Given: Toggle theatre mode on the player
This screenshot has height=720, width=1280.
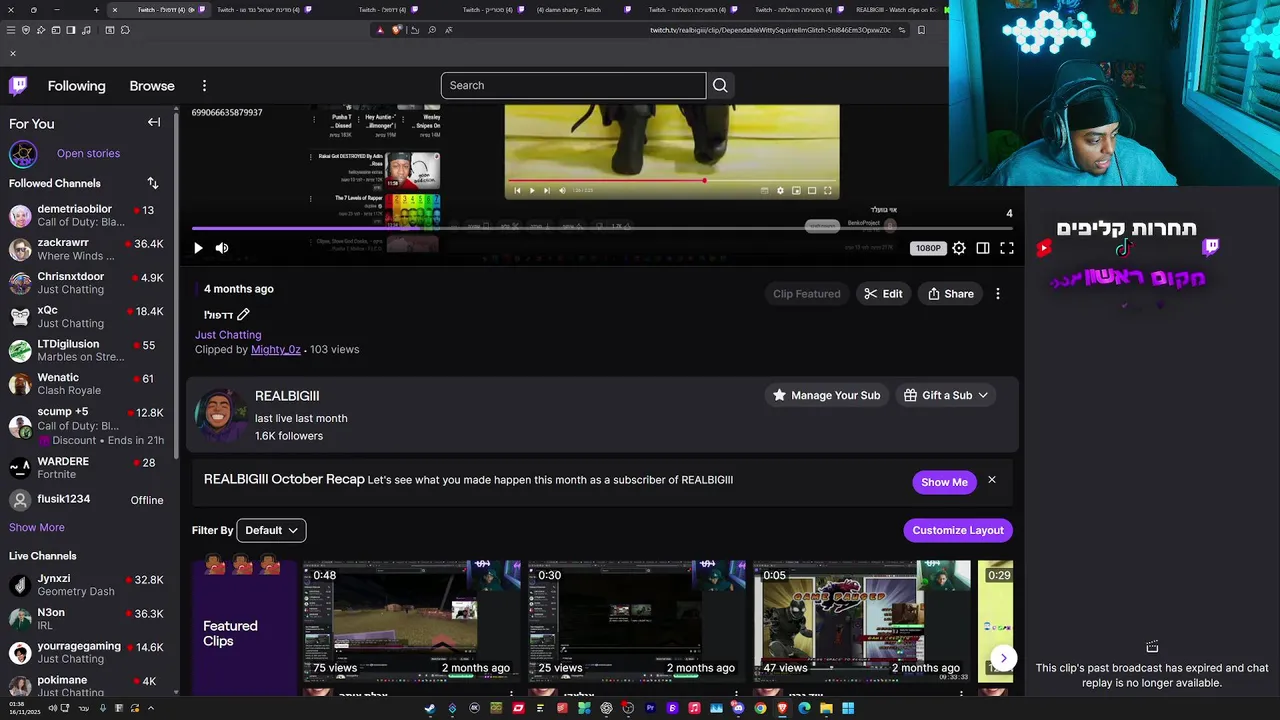Looking at the screenshot, I should pos(983,248).
